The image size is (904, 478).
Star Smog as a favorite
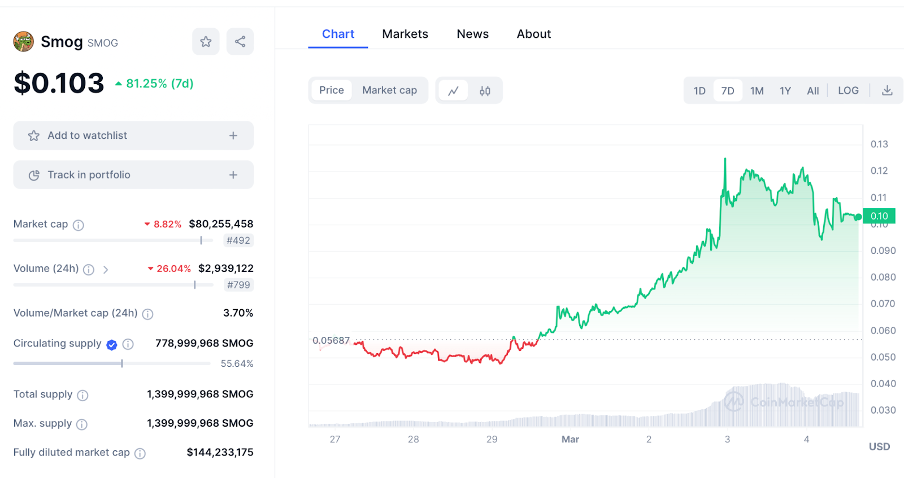point(205,42)
